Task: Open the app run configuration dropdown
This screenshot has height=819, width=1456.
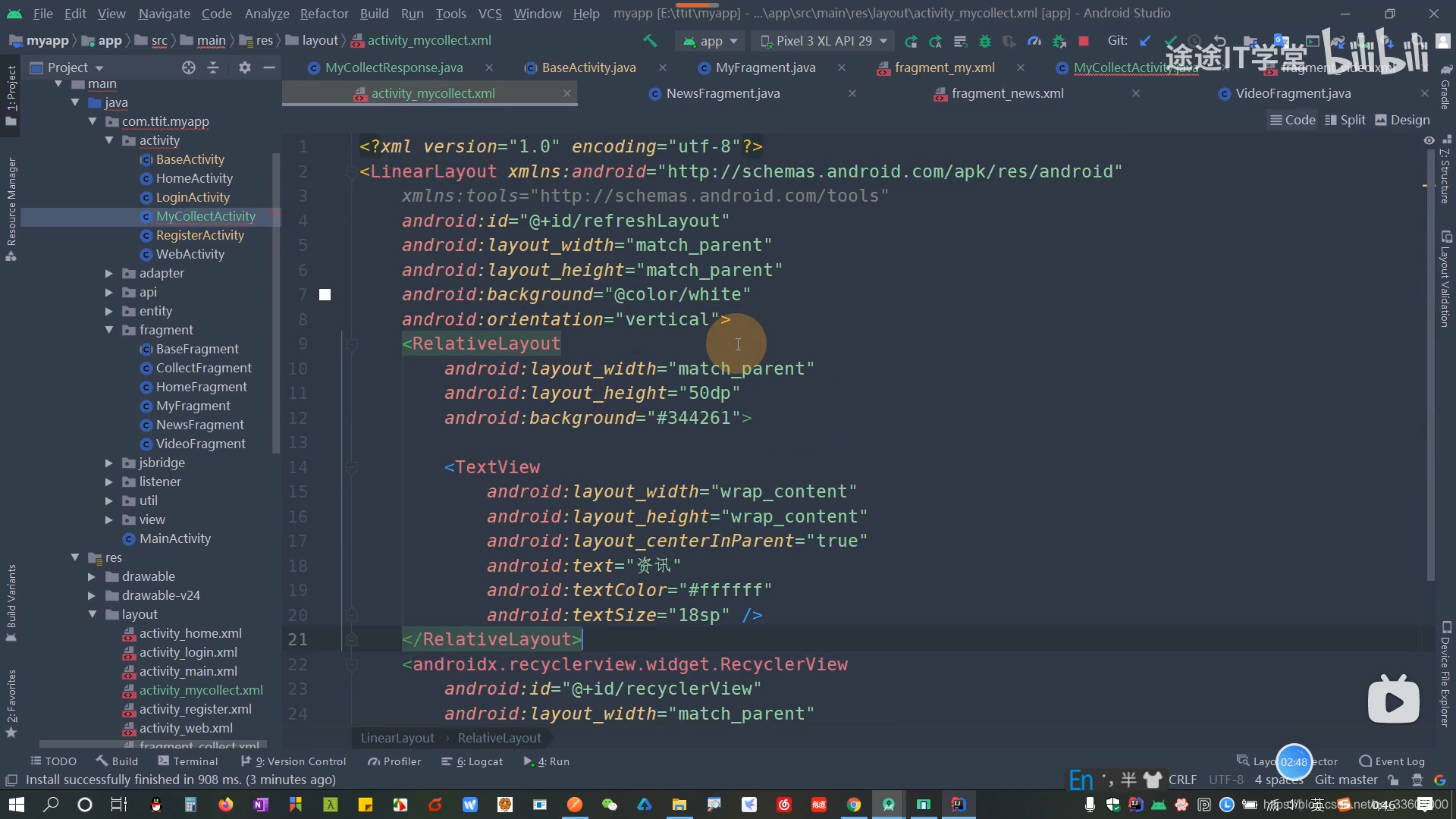Action: pyautogui.click(x=711, y=41)
